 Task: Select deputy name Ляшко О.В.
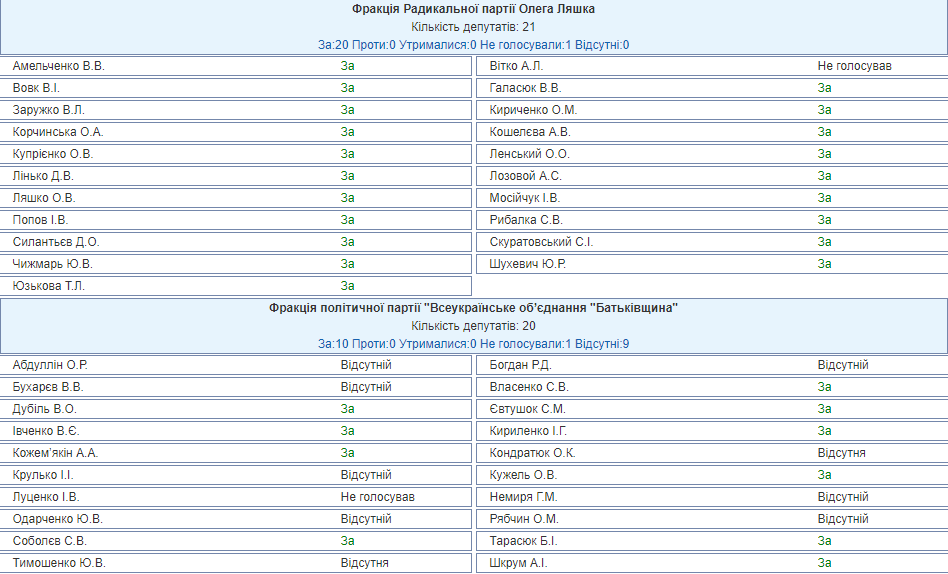pos(44,198)
